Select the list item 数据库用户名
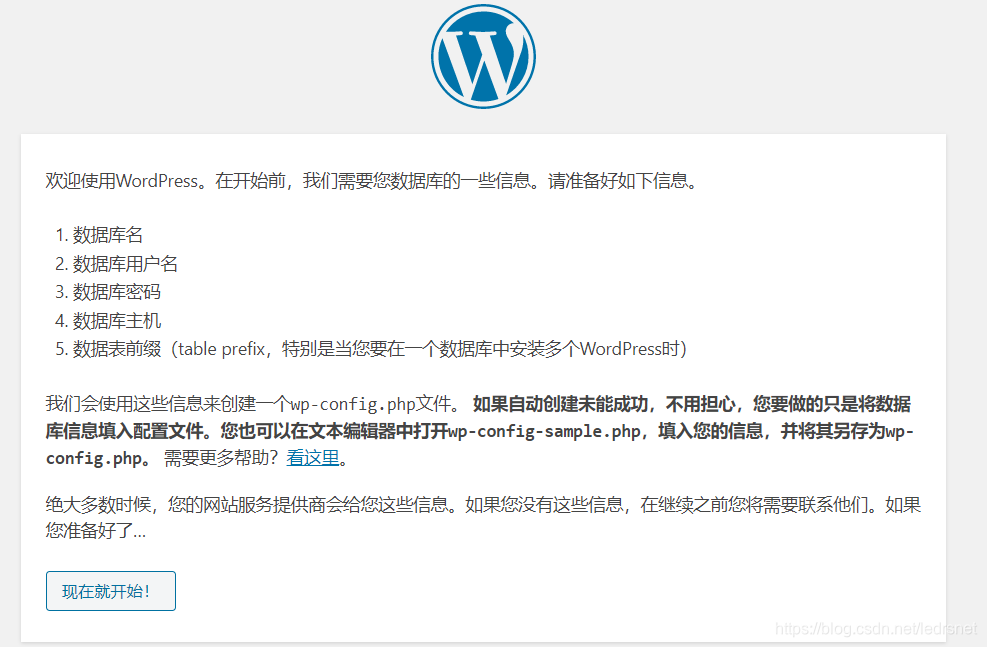Viewport: 987px width, 647px height. click(x=125, y=264)
